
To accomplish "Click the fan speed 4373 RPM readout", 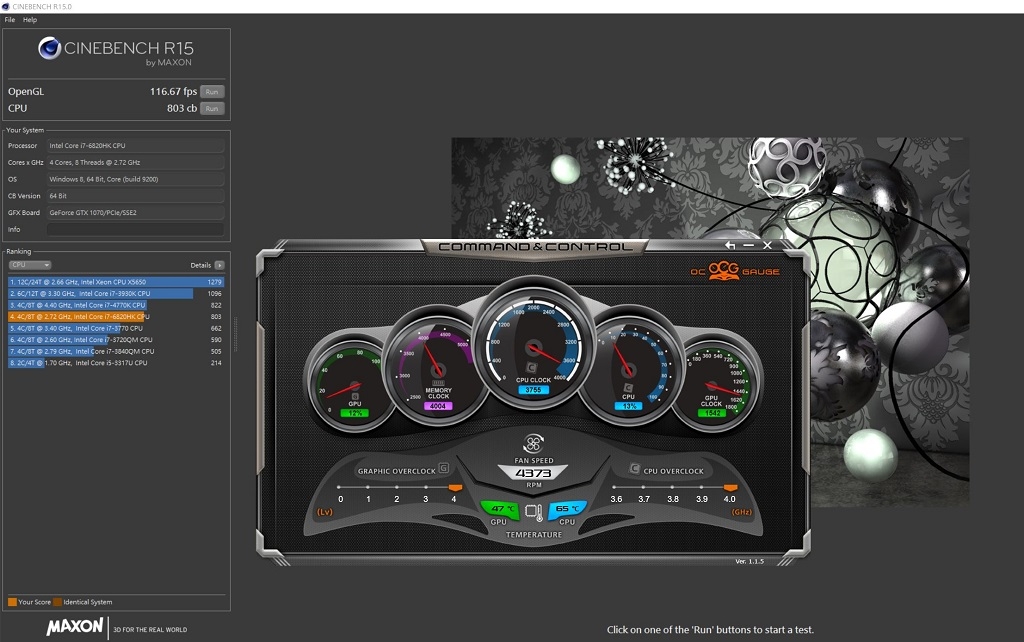I will tap(534, 473).
